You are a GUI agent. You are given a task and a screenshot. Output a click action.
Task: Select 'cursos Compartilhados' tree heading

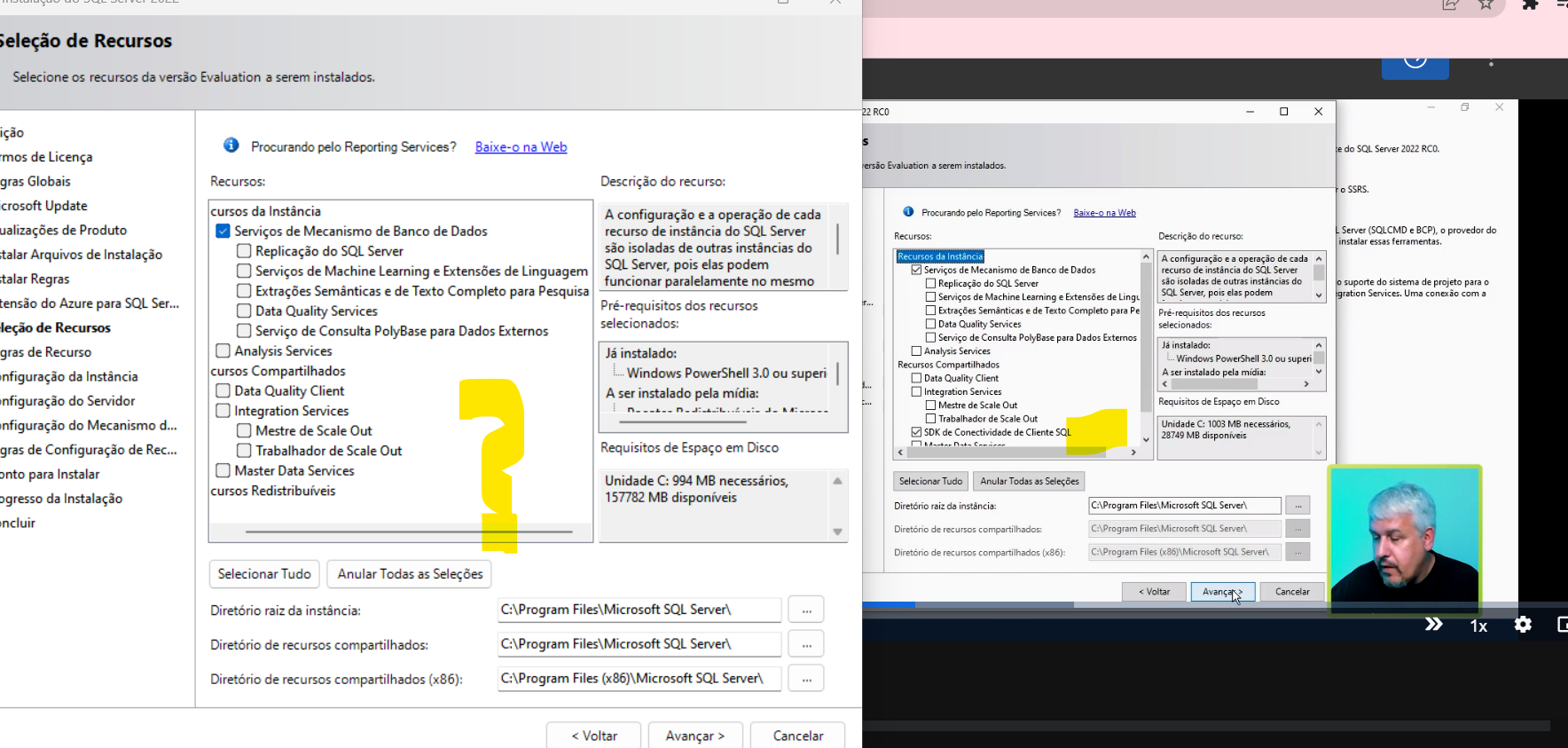pos(278,371)
